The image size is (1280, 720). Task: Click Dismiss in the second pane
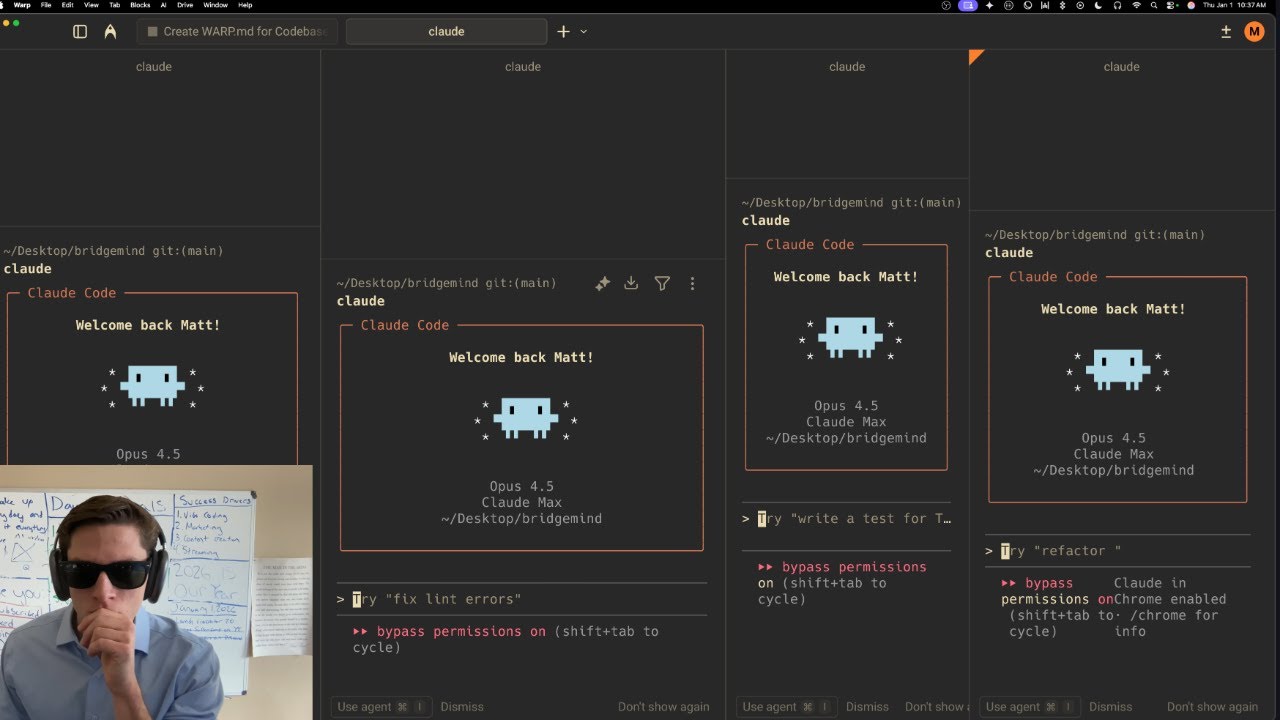pyautogui.click(x=462, y=707)
